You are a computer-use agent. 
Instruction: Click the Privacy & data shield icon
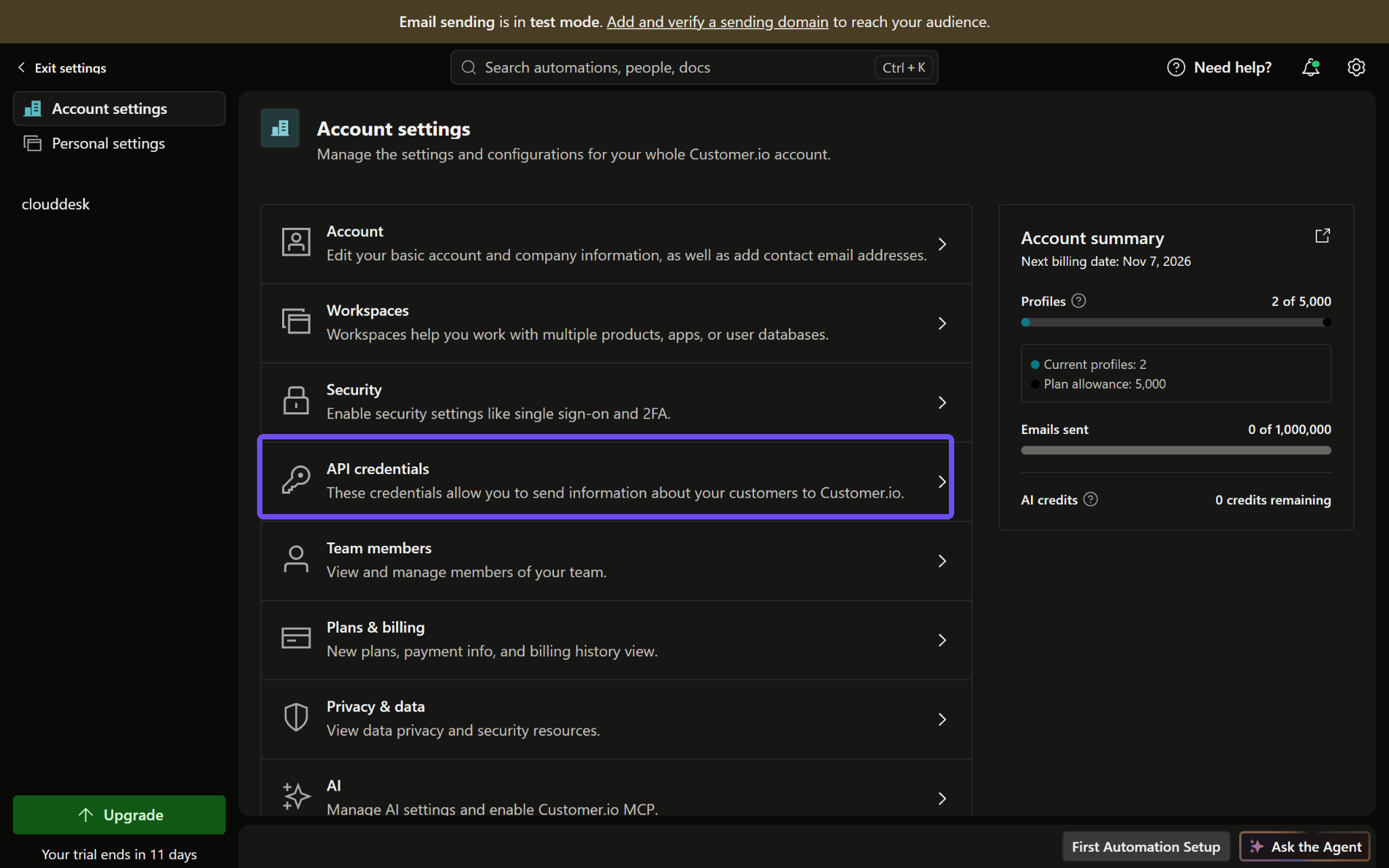(296, 717)
